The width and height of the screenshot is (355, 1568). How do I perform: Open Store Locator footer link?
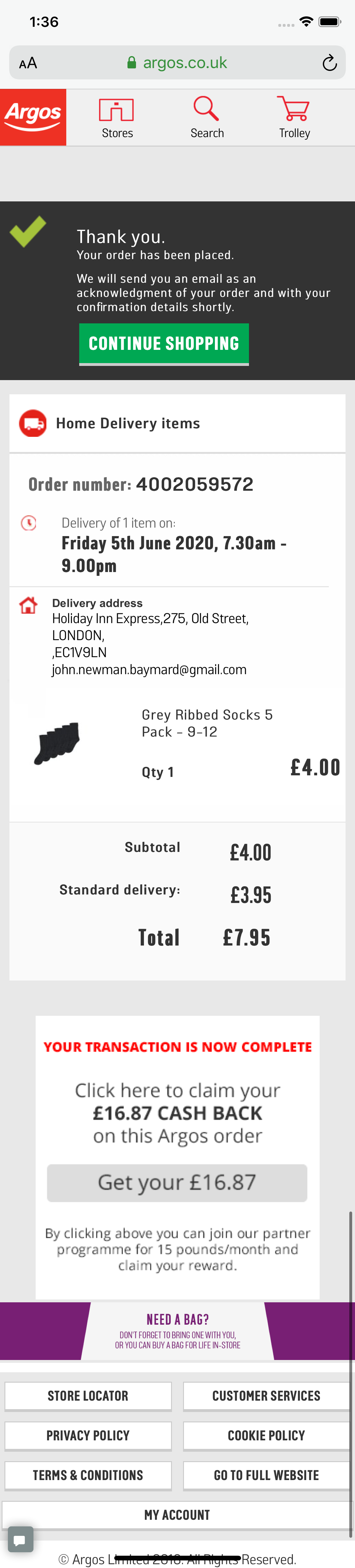tap(88, 1396)
